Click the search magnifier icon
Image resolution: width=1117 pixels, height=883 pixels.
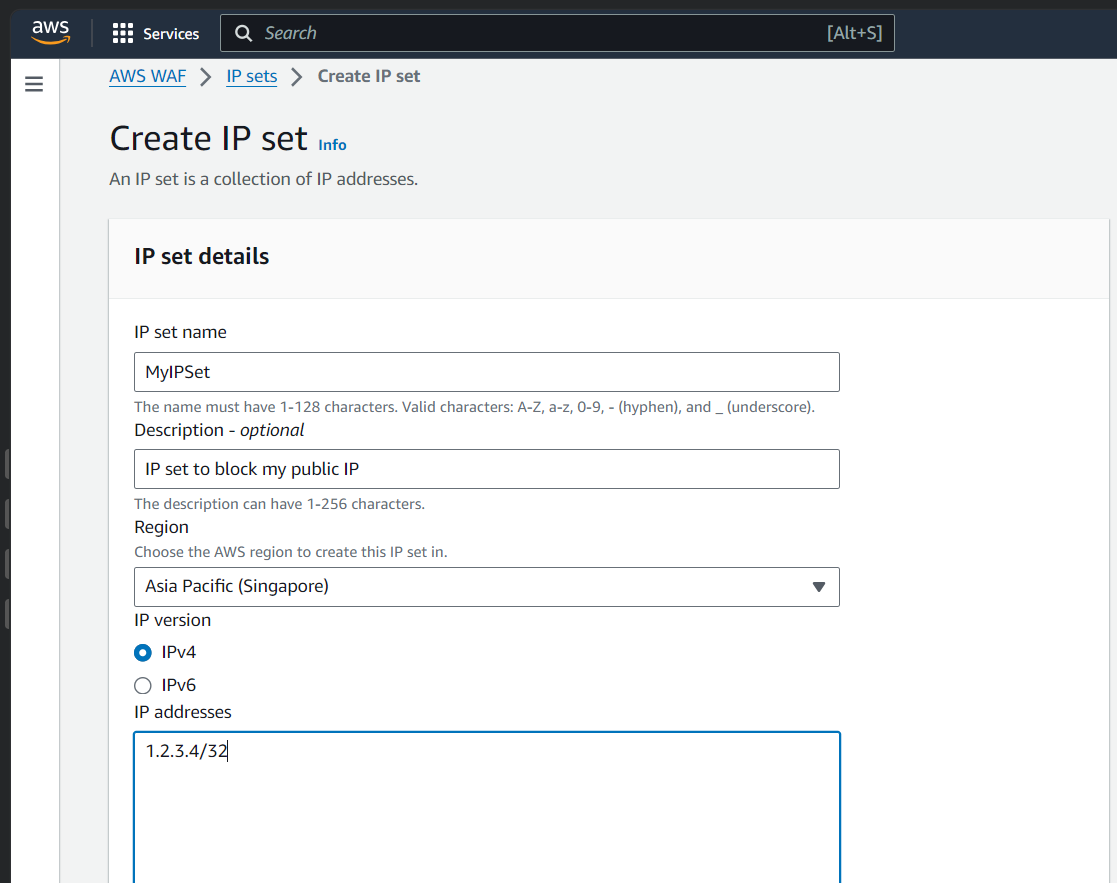[243, 33]
